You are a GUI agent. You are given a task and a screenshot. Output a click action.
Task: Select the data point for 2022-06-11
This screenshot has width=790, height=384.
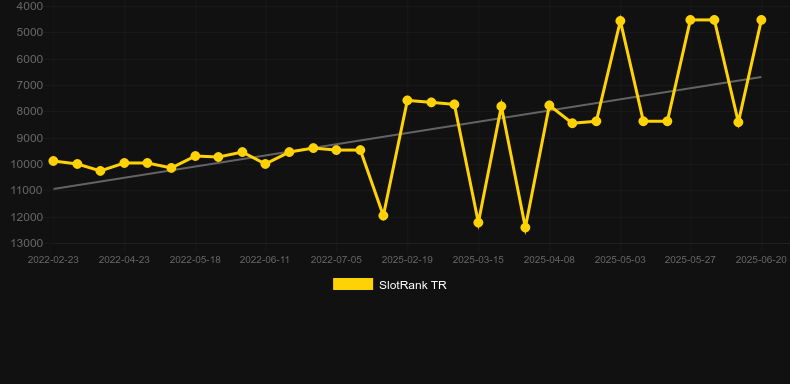click(266, 164)
